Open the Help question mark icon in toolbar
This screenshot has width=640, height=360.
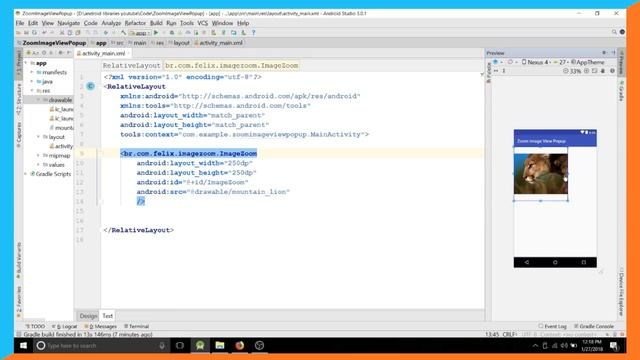tap(253, 33)
